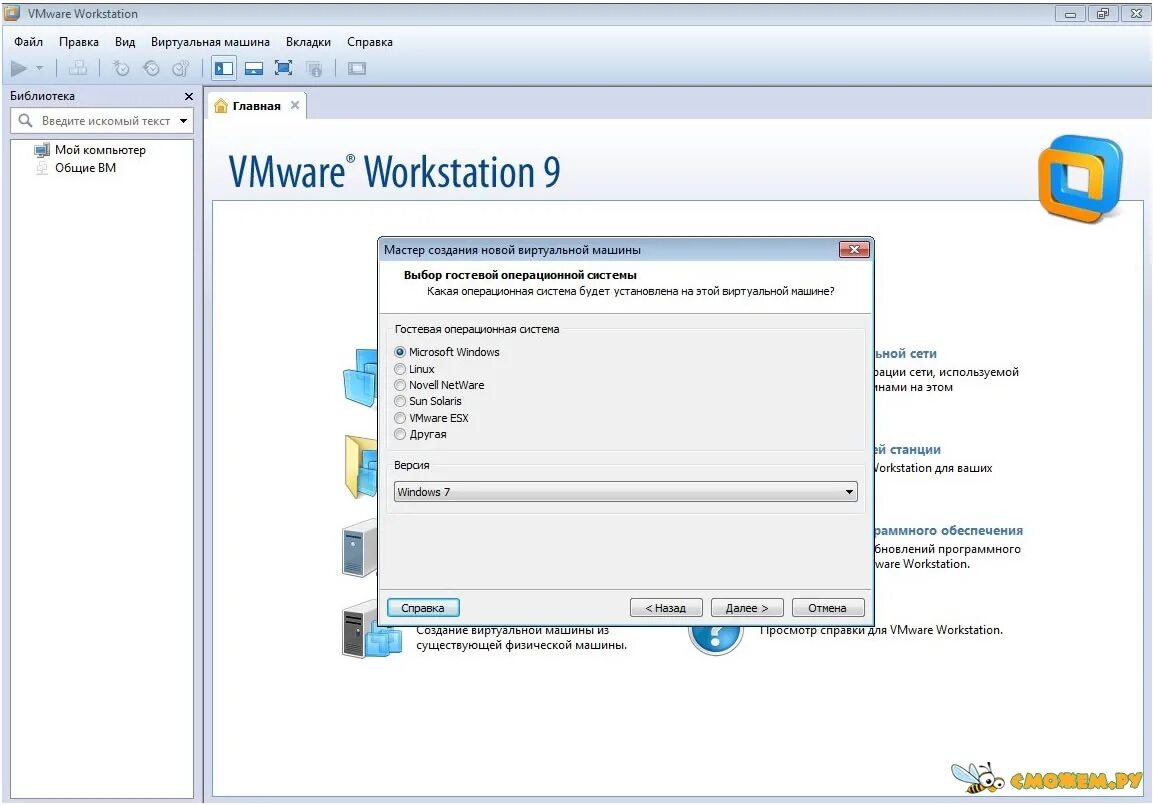Click the VMware Workstation logo icon top right
The width and height of the screenshot is (1153, 805).
(x=1080, y=179)
